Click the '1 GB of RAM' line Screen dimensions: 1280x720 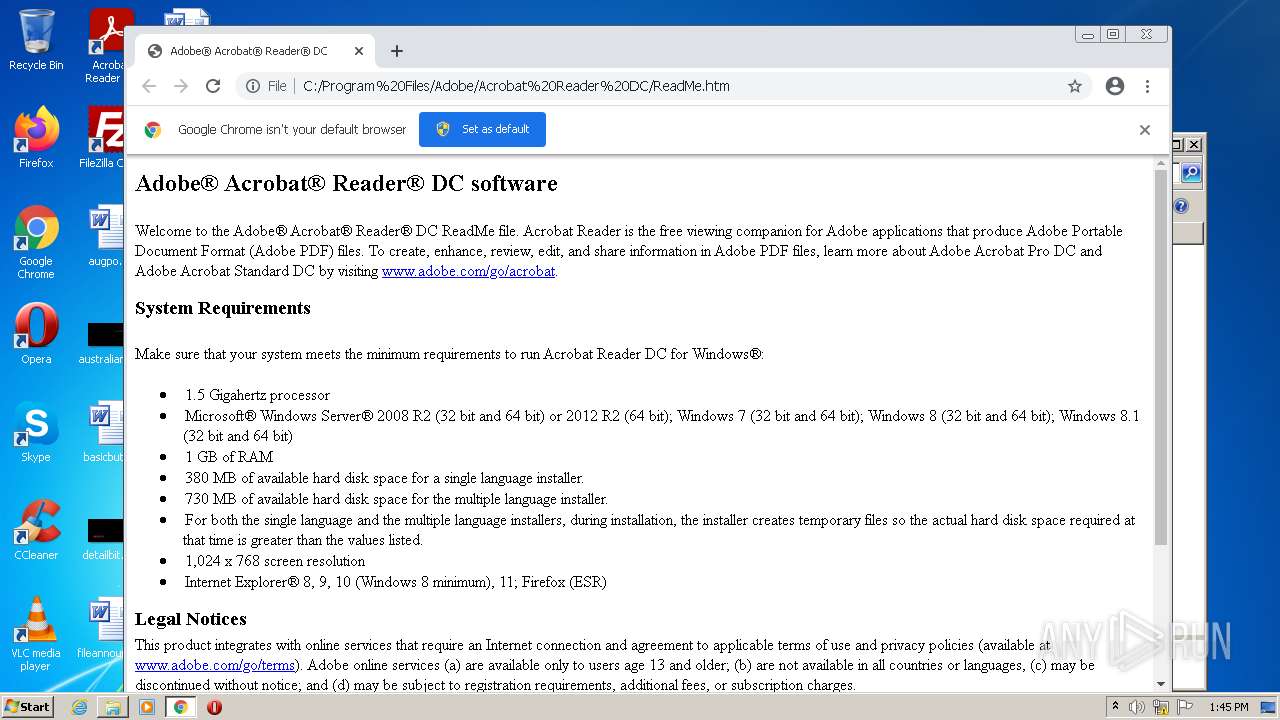tap(229, 457)
